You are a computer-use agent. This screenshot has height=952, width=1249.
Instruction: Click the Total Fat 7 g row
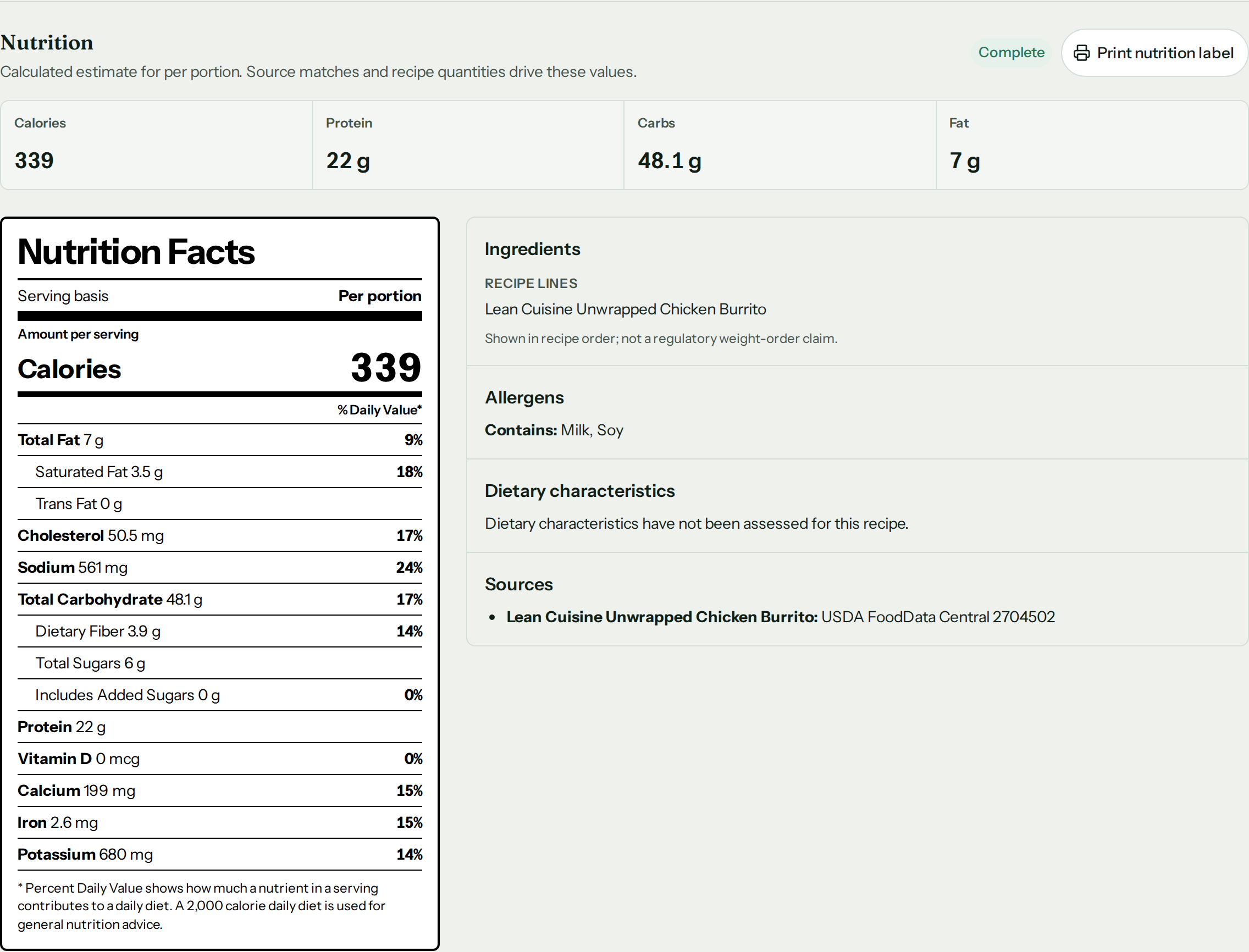tap(220, 440)
